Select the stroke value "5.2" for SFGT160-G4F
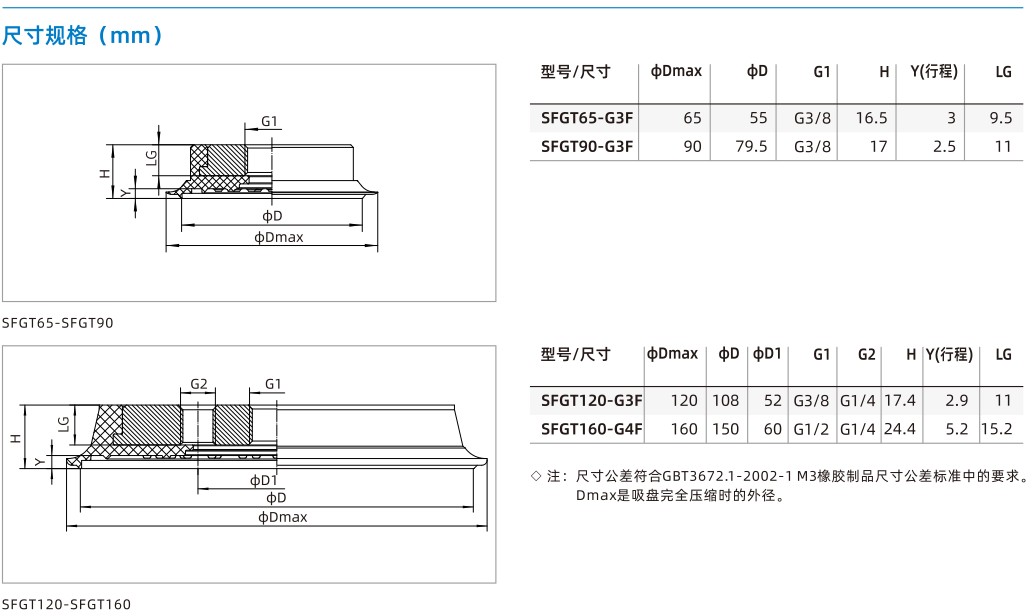Viewport: 1026px width, 614px height. pyautogui.click(x=957, y=429)
